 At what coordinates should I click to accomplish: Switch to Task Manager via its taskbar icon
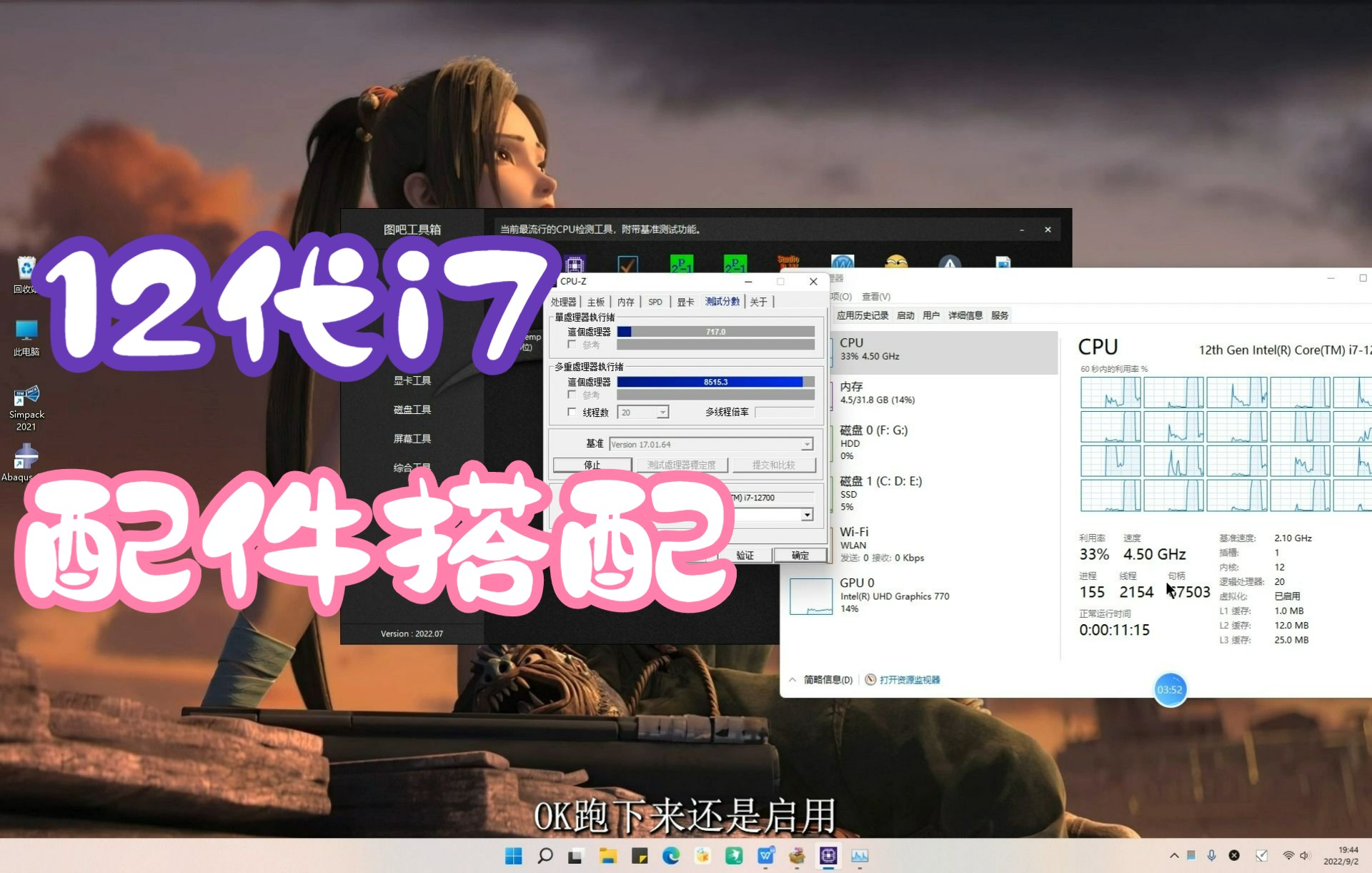pos(860,856)
